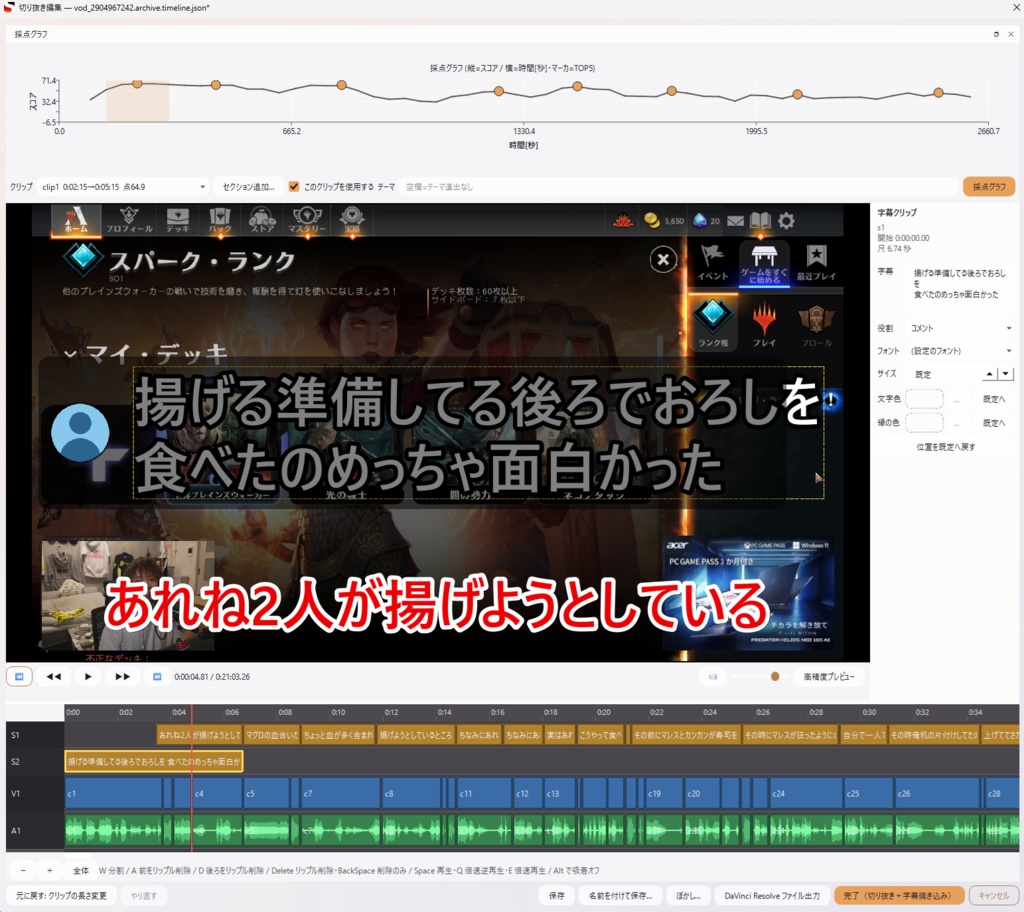Viewport: 1024px width, 912px height.
Task: Click the orange 採点グラフ button
Action: (x=989, y=187)
